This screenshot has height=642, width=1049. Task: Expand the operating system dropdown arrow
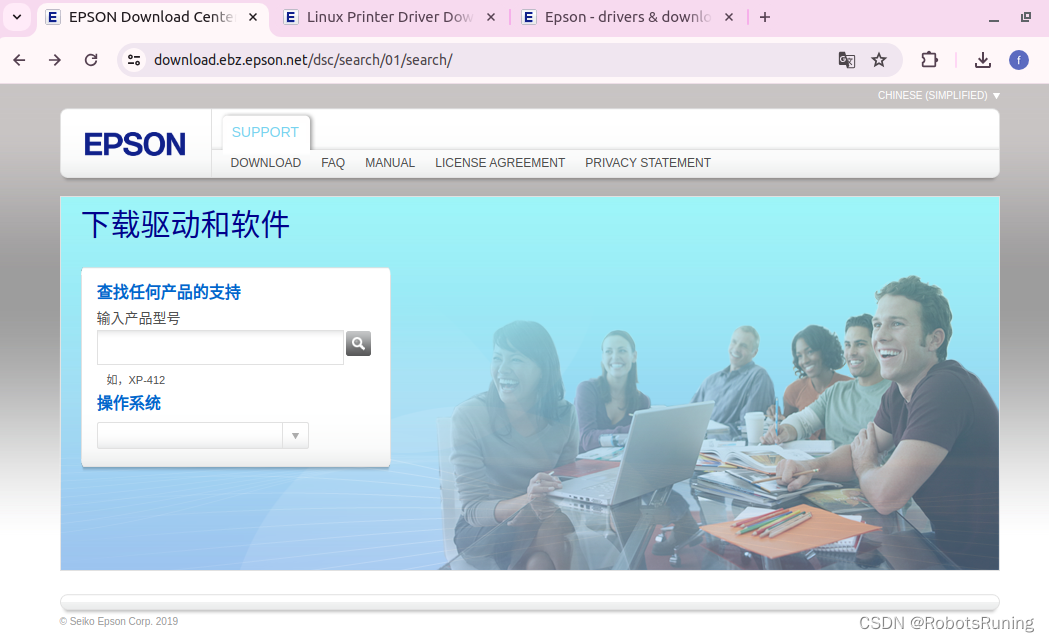coord(295,436)
